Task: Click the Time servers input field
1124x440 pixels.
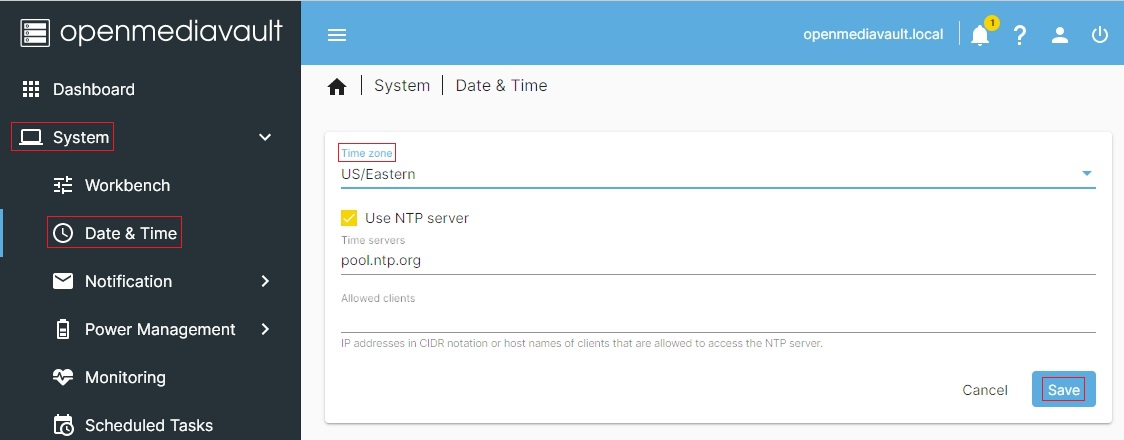Action: tap(717, 260)
